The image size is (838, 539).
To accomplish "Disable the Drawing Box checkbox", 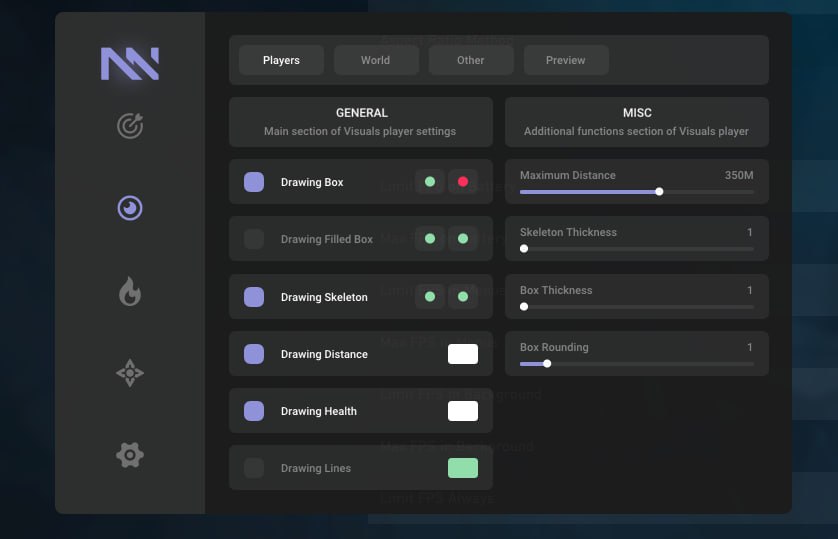I will [x=254, y=182].
